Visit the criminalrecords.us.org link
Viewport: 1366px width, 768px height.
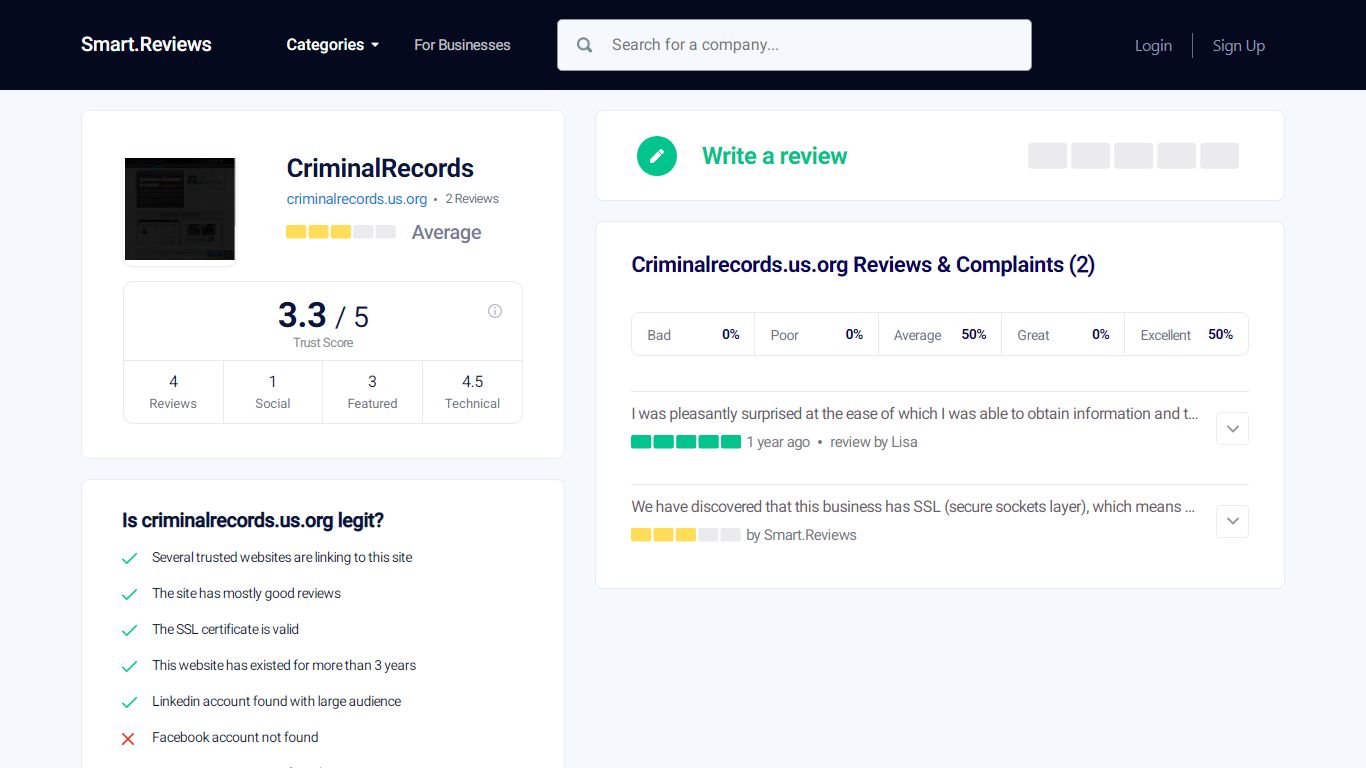pyautogui.click(x=357, y=199)
